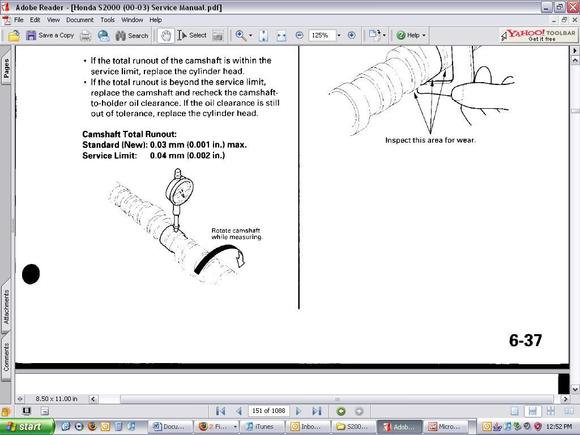Screen dimensions: 580x435
Task: Choose the Zoom In magnifier tool
Action: (x=241, y=36)
